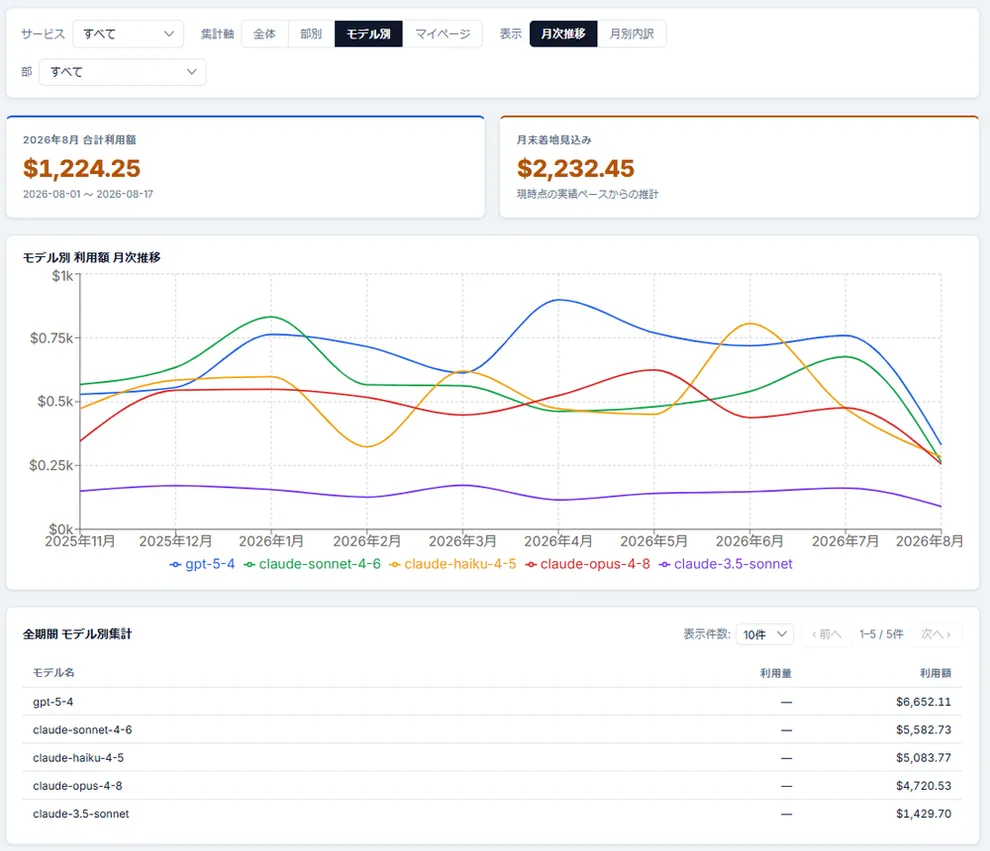Viewport: 990px width, 851px height.
Task: Toggle claude-sonnet-4-6 series in chart legend
Action: click(x=313, y=564)
